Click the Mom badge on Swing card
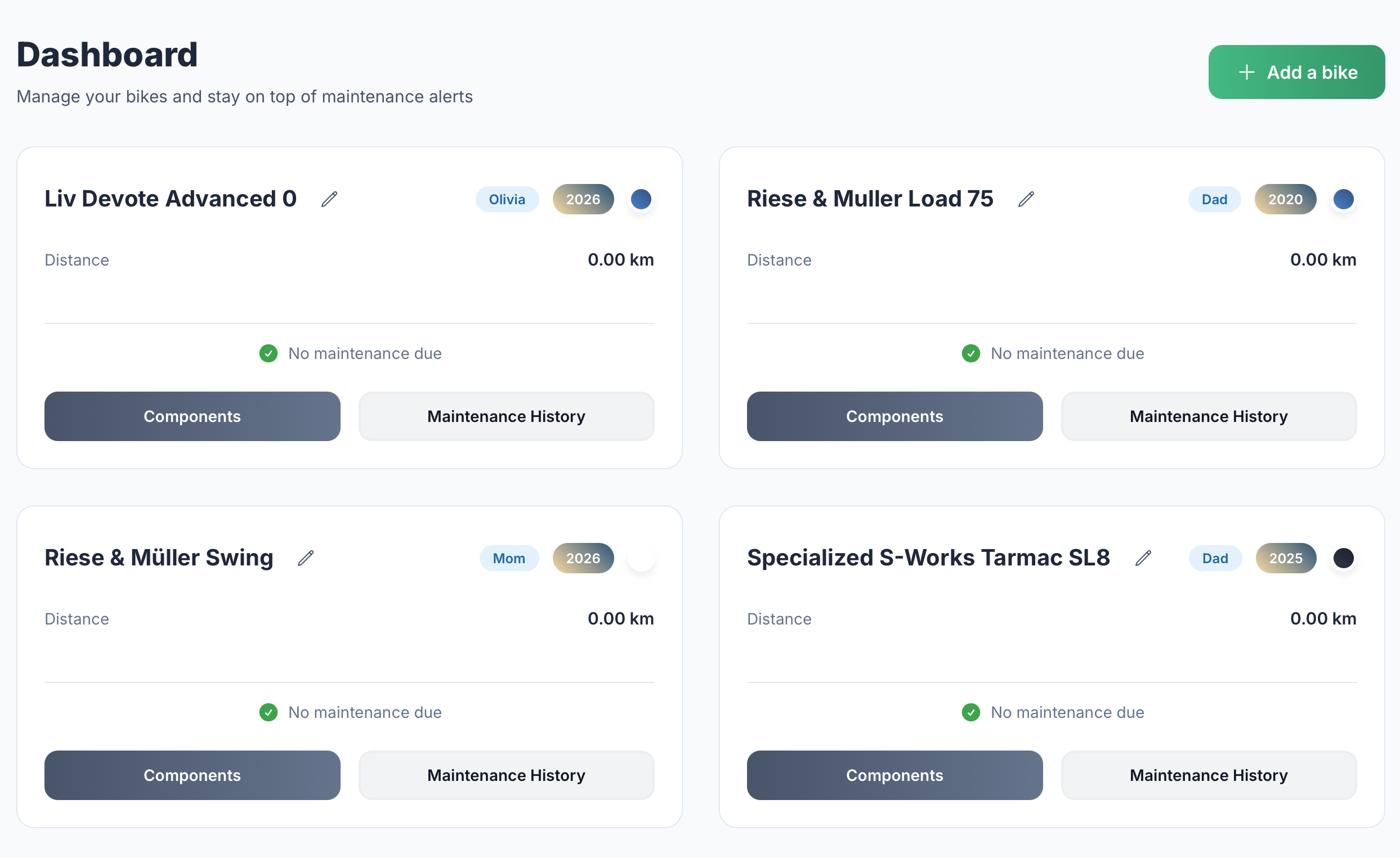Viewport: 1400px width, 858px height. point(508,558)
